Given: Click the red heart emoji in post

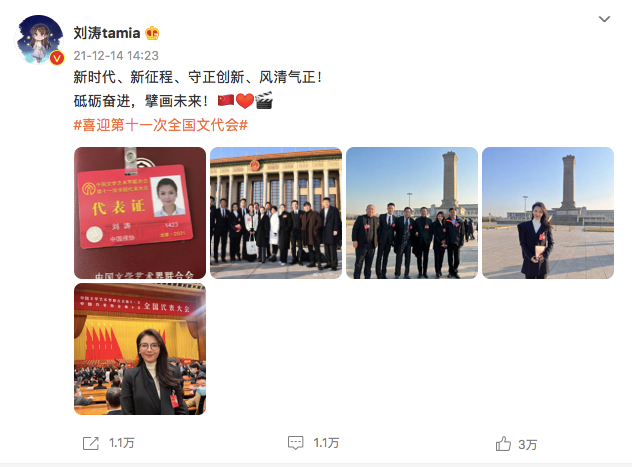Looking at the screenshot, I should coord(245,101).
